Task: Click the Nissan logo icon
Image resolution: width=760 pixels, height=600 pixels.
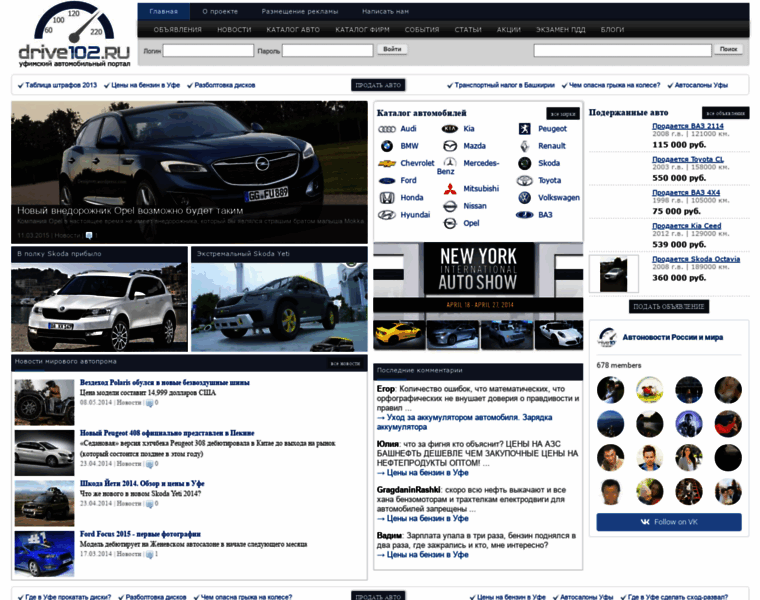Action: 450,206
